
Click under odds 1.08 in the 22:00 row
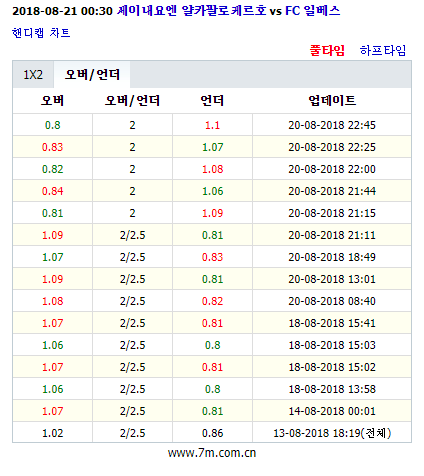coord(212,169)
